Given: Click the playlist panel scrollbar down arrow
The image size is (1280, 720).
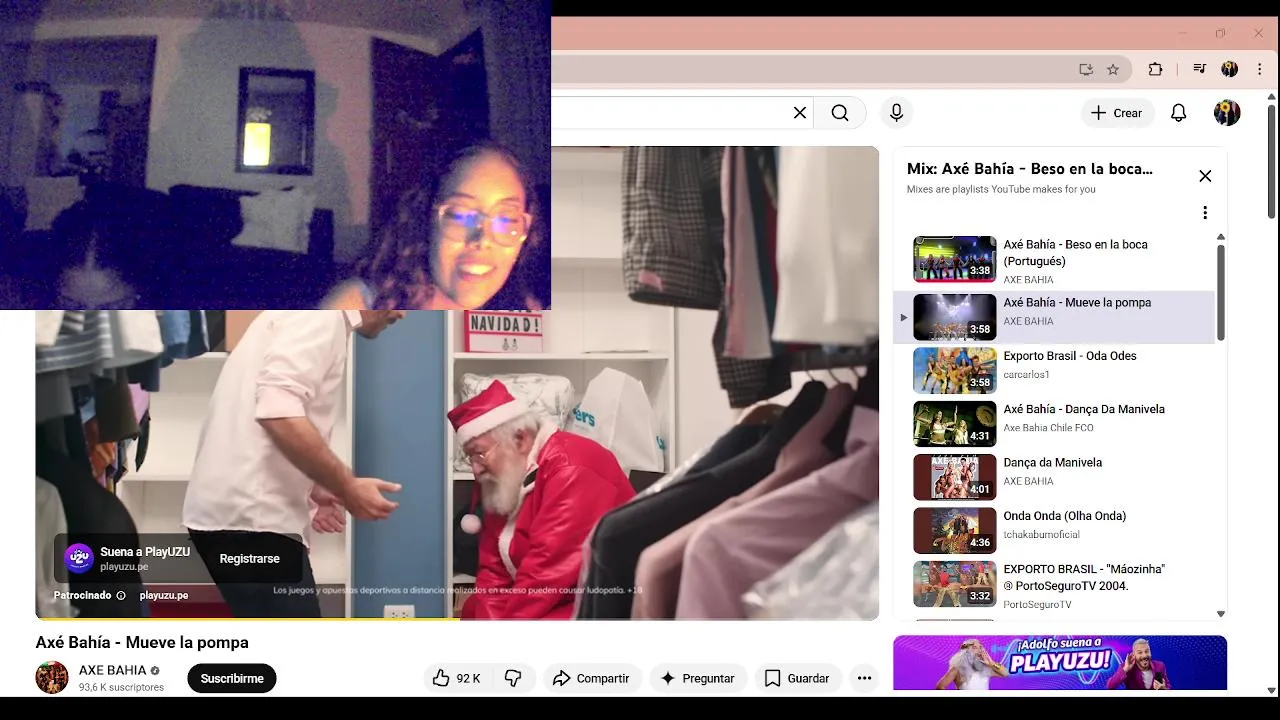Looking at the screenshot, I should tap(1221, 614).
